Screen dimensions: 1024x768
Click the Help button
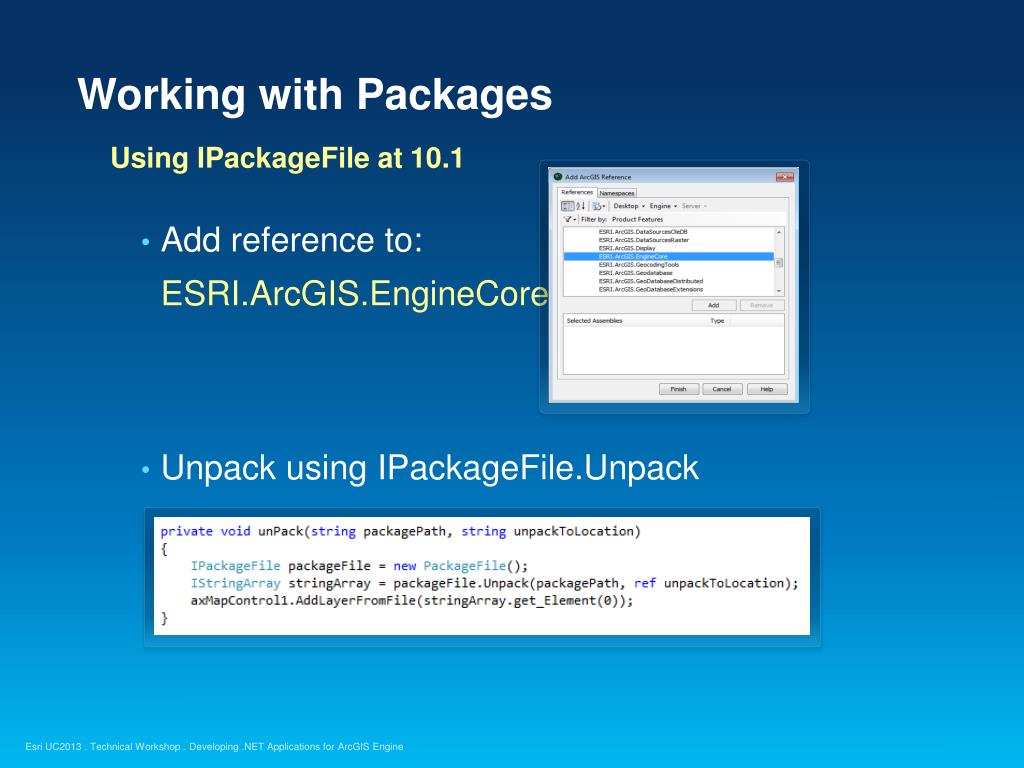(767, 389)
